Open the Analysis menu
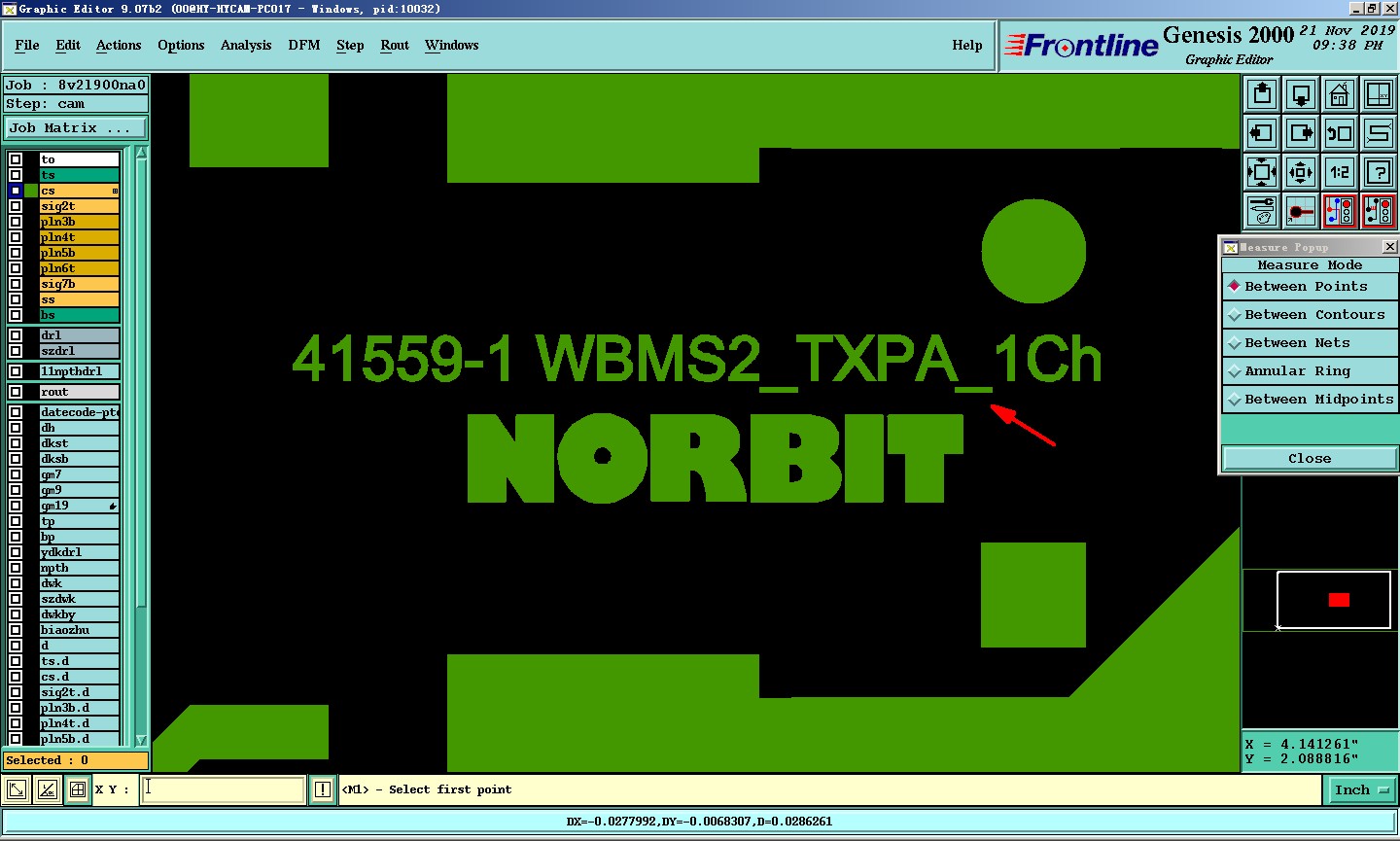The image size is (1400, 841). [x=246, y=45]
